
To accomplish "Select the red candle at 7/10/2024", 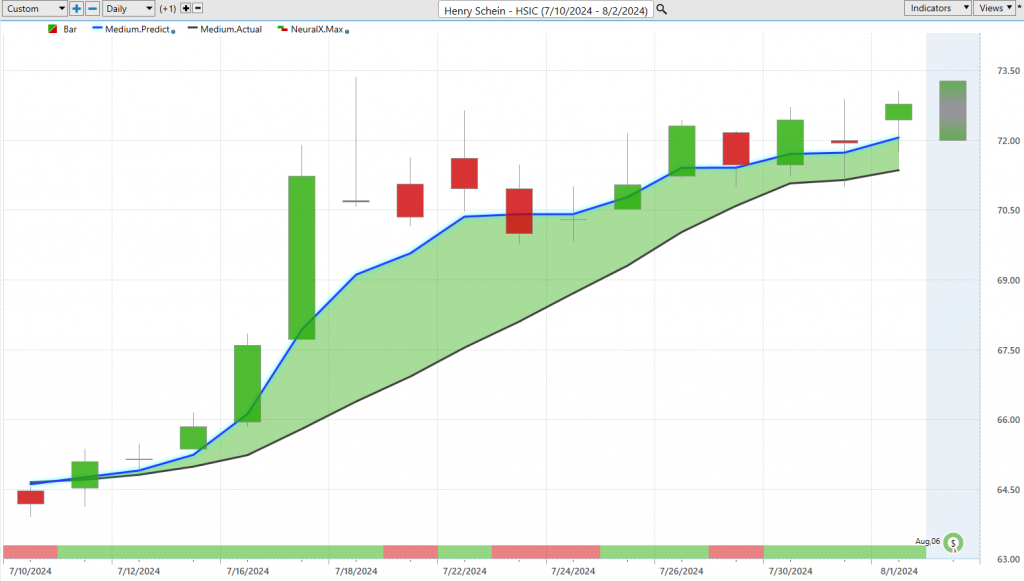I will pyautogui.click(x=30, y=497).
